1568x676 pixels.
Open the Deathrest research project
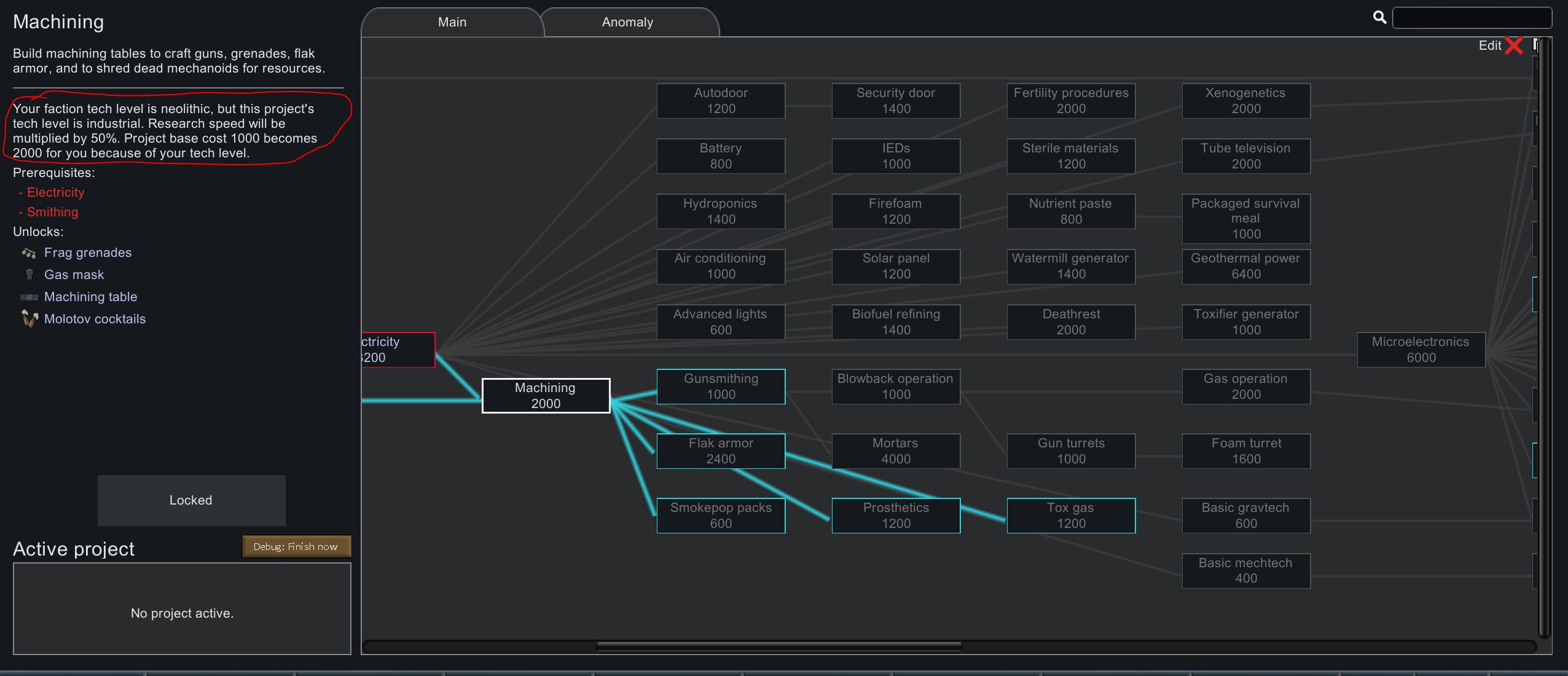point(1071,322)
